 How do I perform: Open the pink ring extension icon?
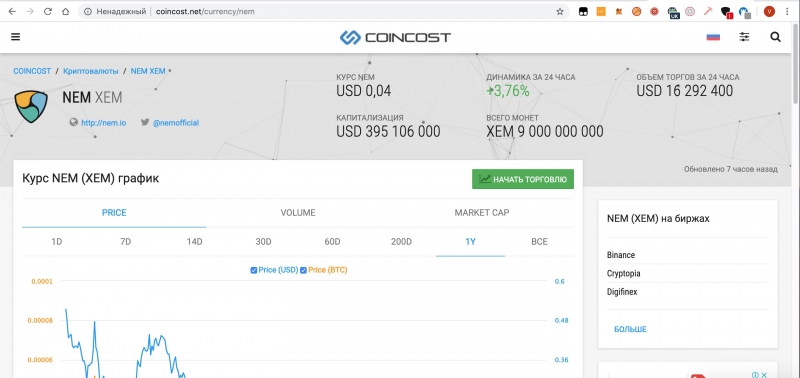(690, 11)
